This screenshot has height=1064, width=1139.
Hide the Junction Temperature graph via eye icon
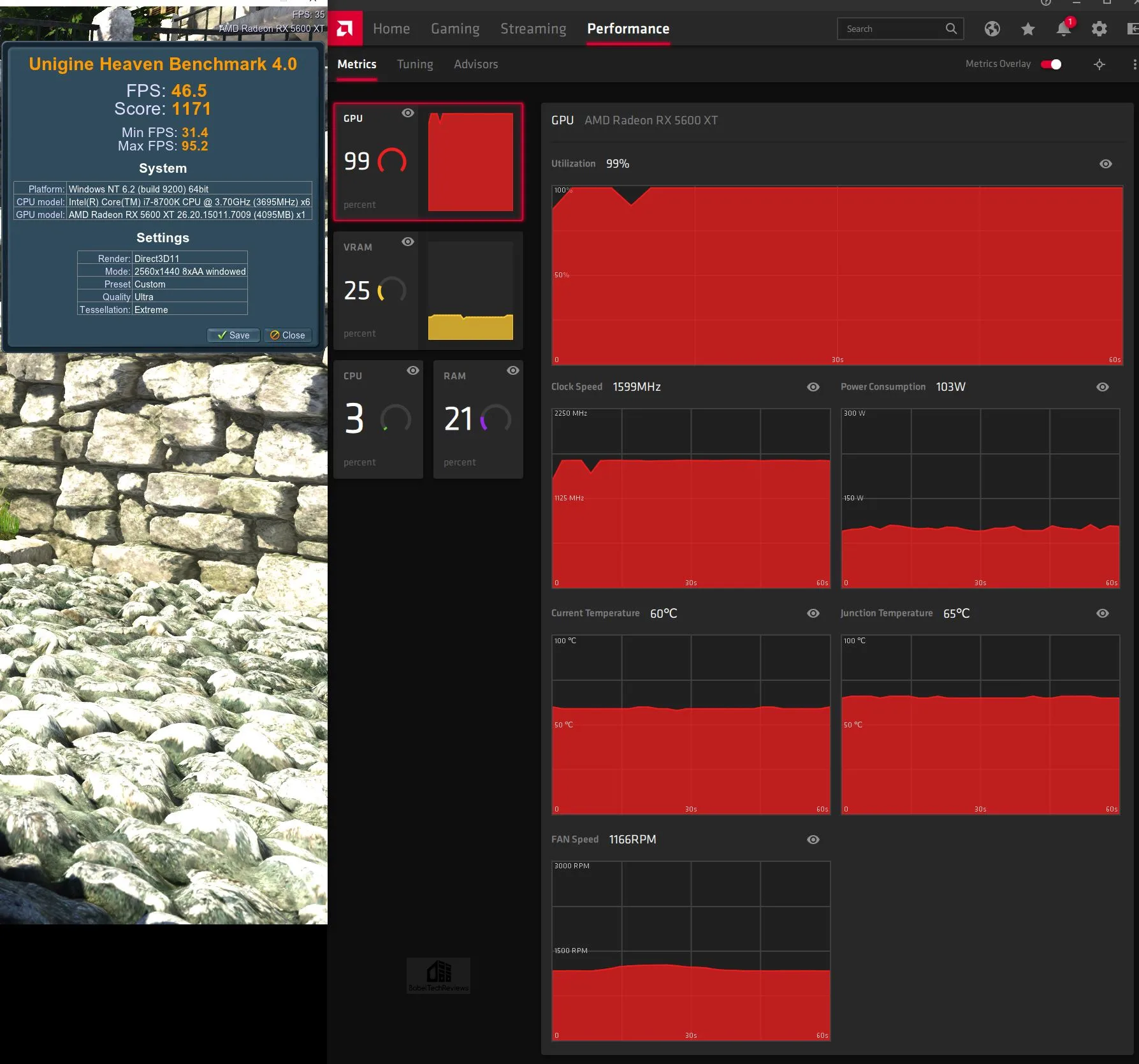pyautogui.click(x=1103, y=613)
